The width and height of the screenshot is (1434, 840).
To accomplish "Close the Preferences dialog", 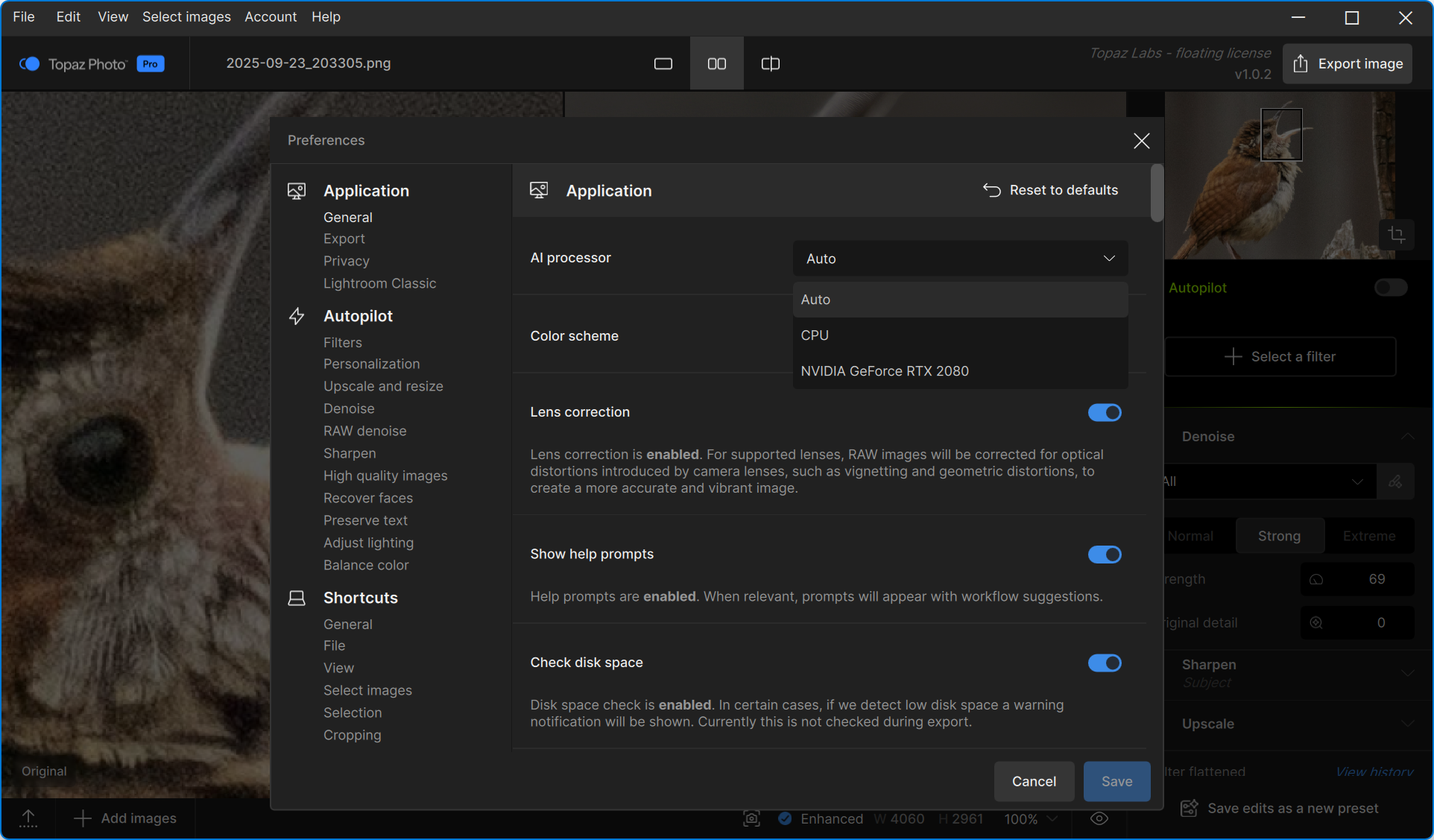I will click(x=1141, y=141).
